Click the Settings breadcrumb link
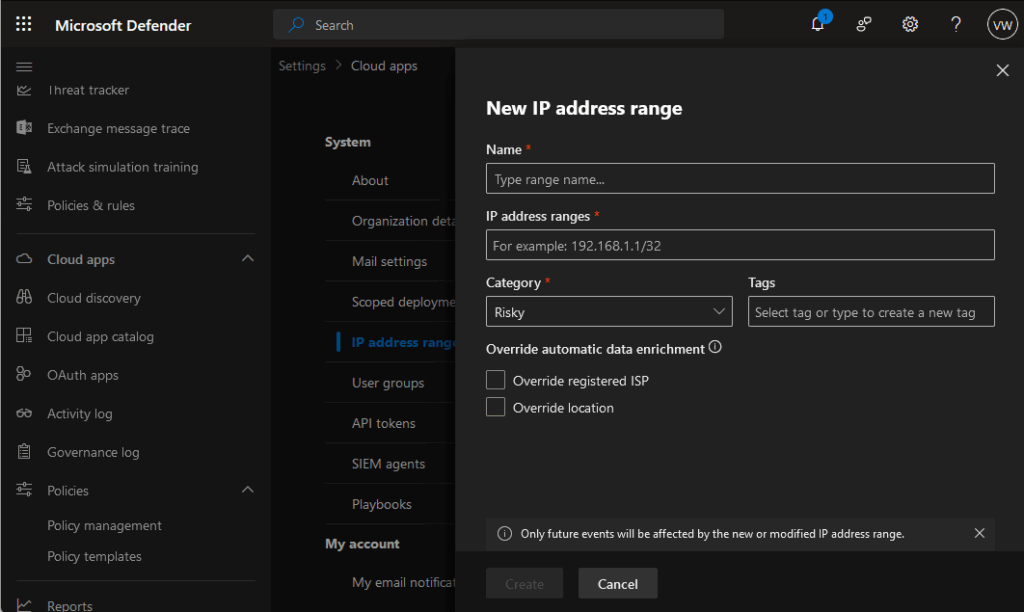The image size is (1024, 612). coord(302,66)
